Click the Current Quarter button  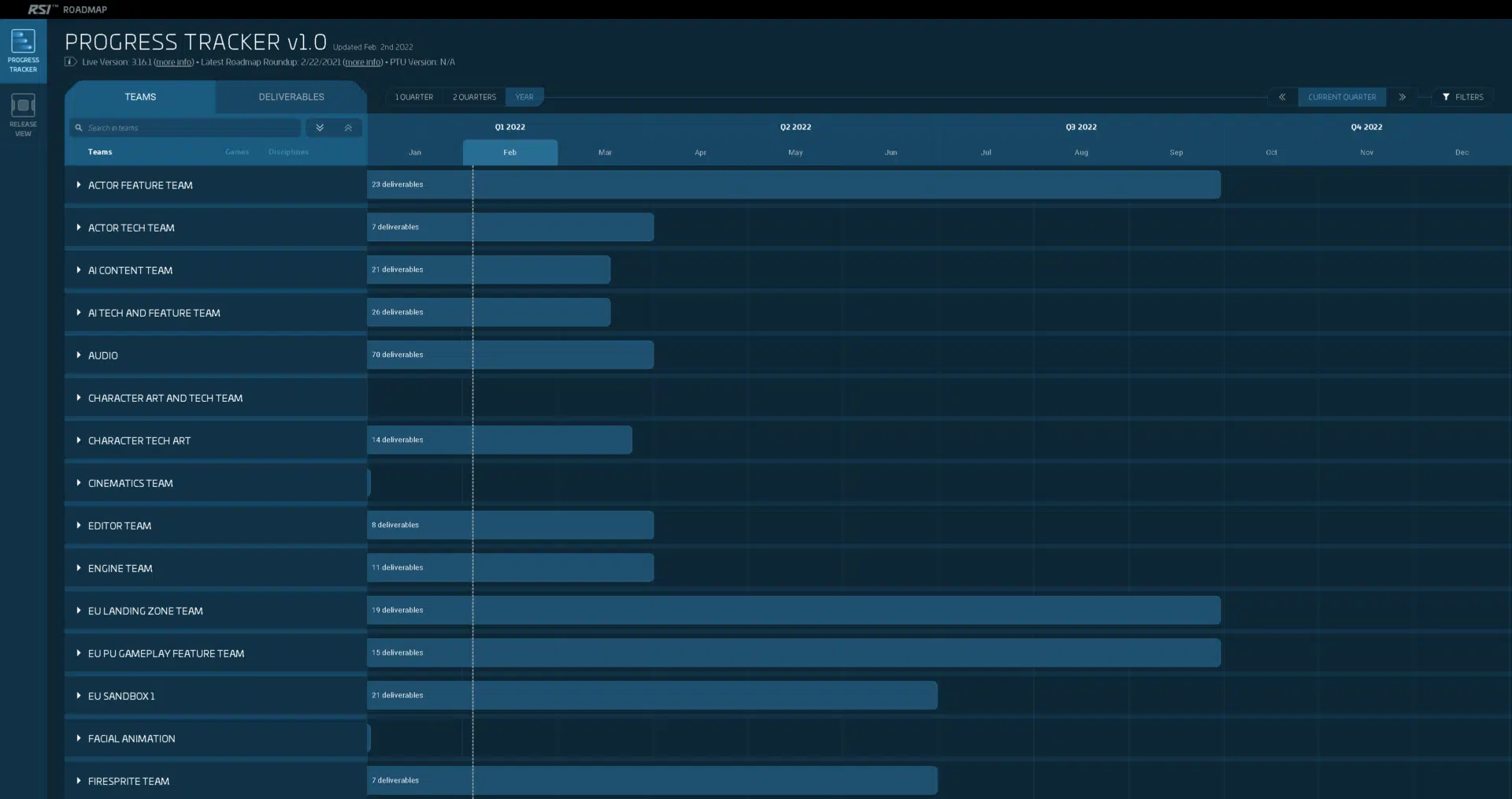click(1342, 97)
